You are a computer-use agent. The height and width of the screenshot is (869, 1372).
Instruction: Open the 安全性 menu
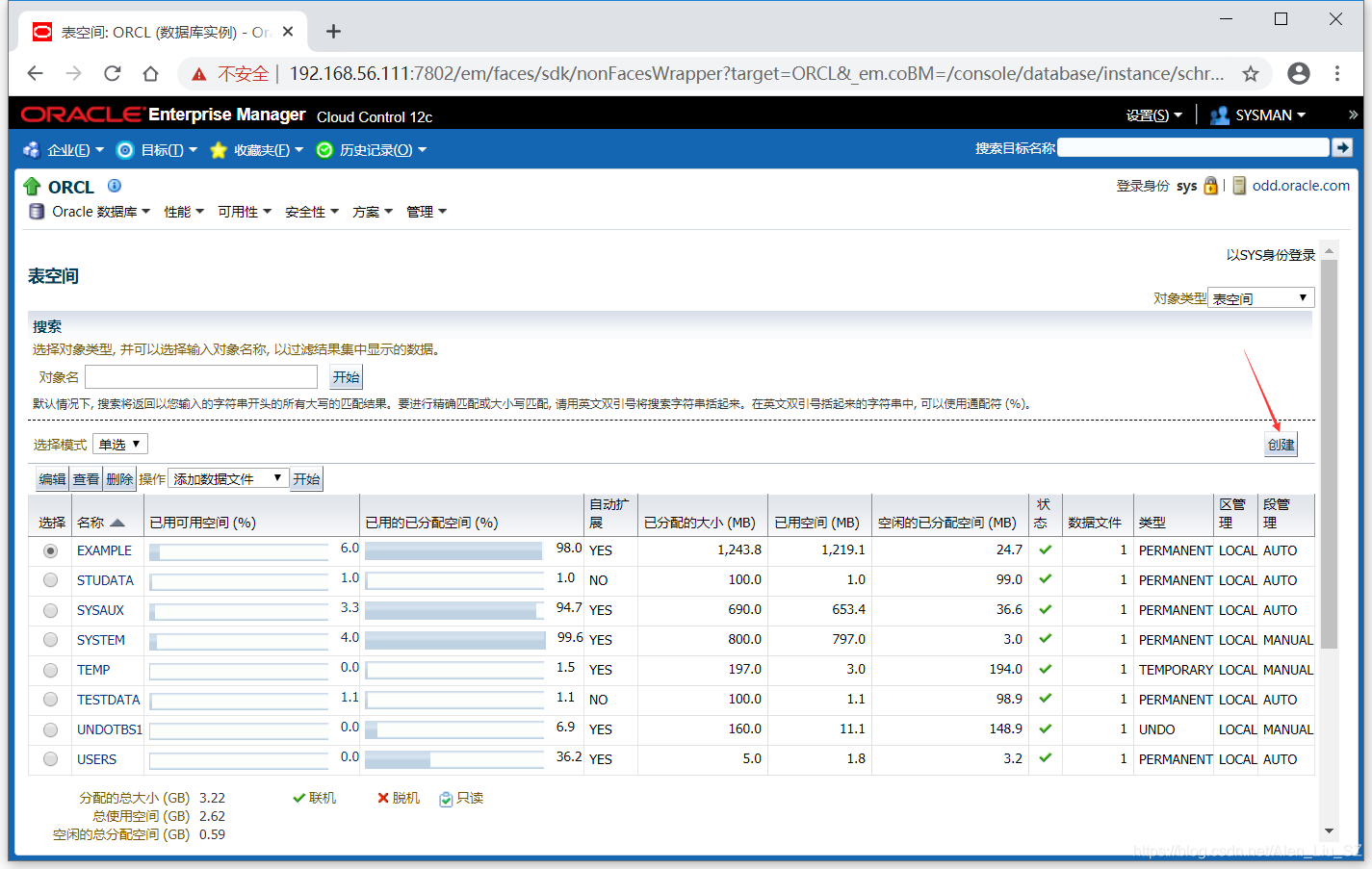[x=312, y=212]
